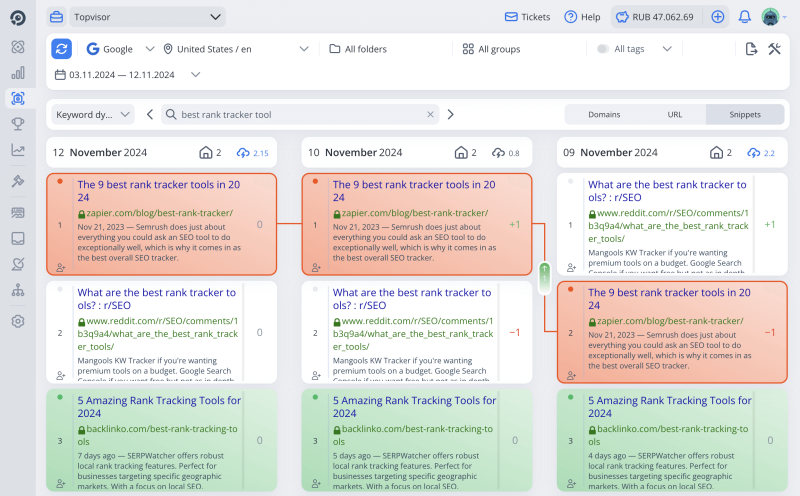Open the sitemap hierarchy icon in sidebar
Screen dimensions: 800x496
tap(18, 290)
